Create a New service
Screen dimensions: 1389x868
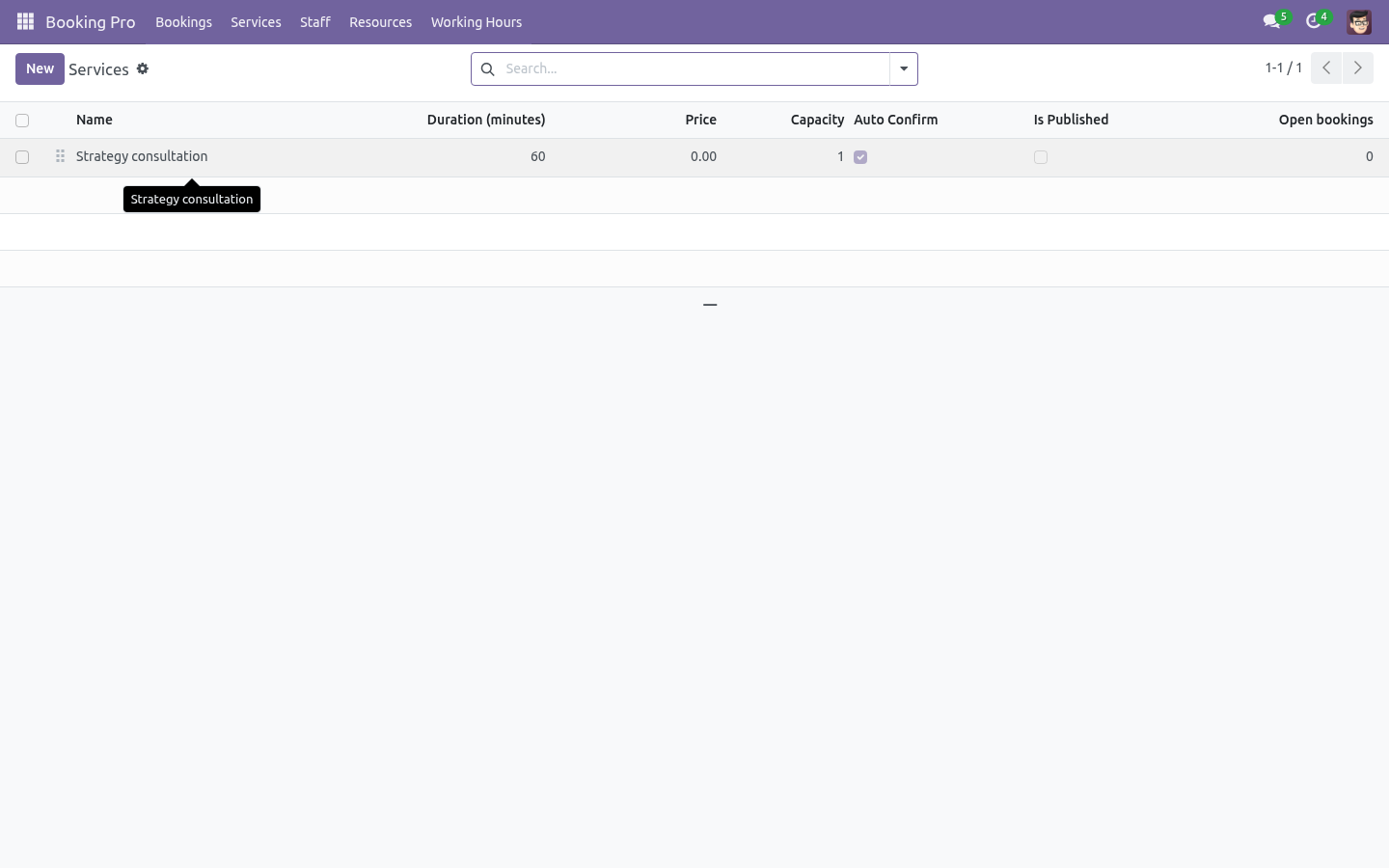[40, 68]
